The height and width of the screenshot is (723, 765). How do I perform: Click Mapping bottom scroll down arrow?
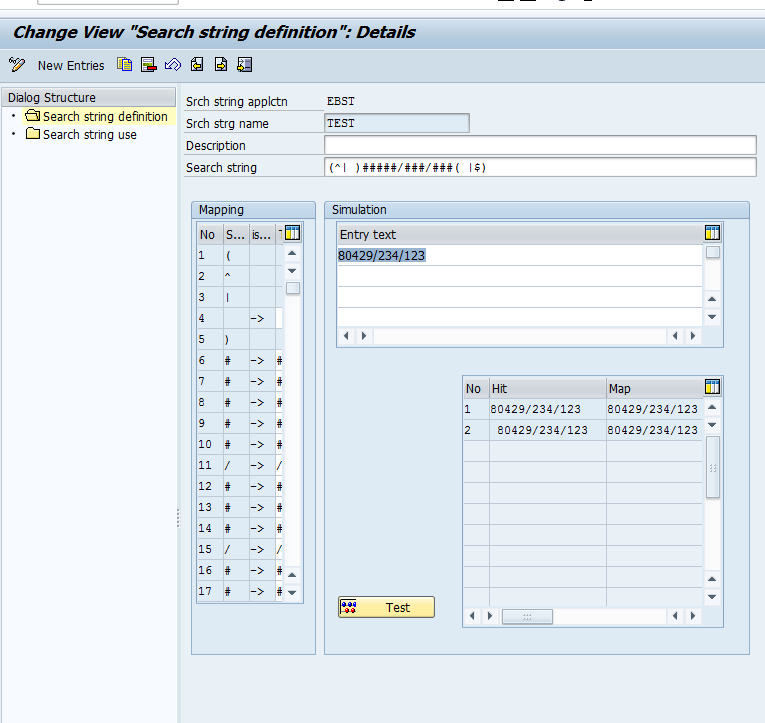pos(292,593)
